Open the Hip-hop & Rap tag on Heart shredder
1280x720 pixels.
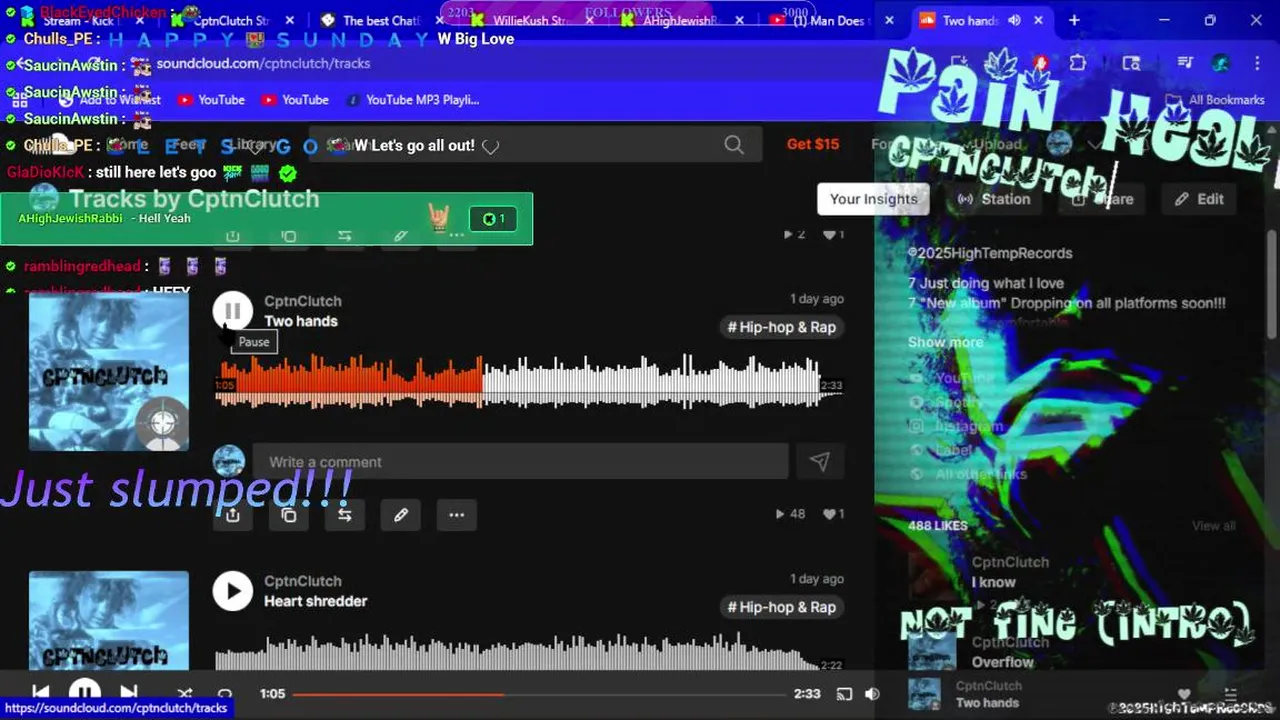[782, 607]
